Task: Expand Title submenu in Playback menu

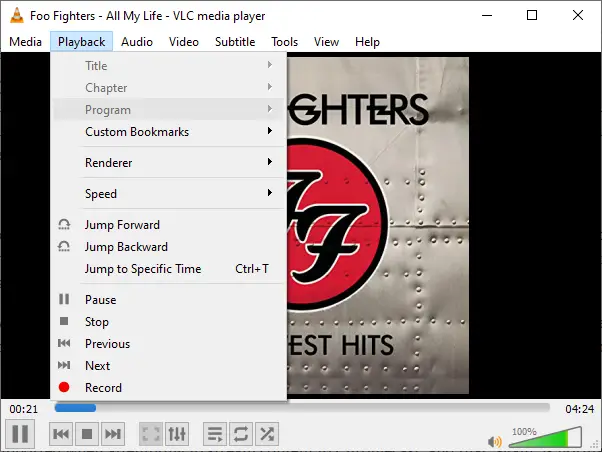Action: 168,66
